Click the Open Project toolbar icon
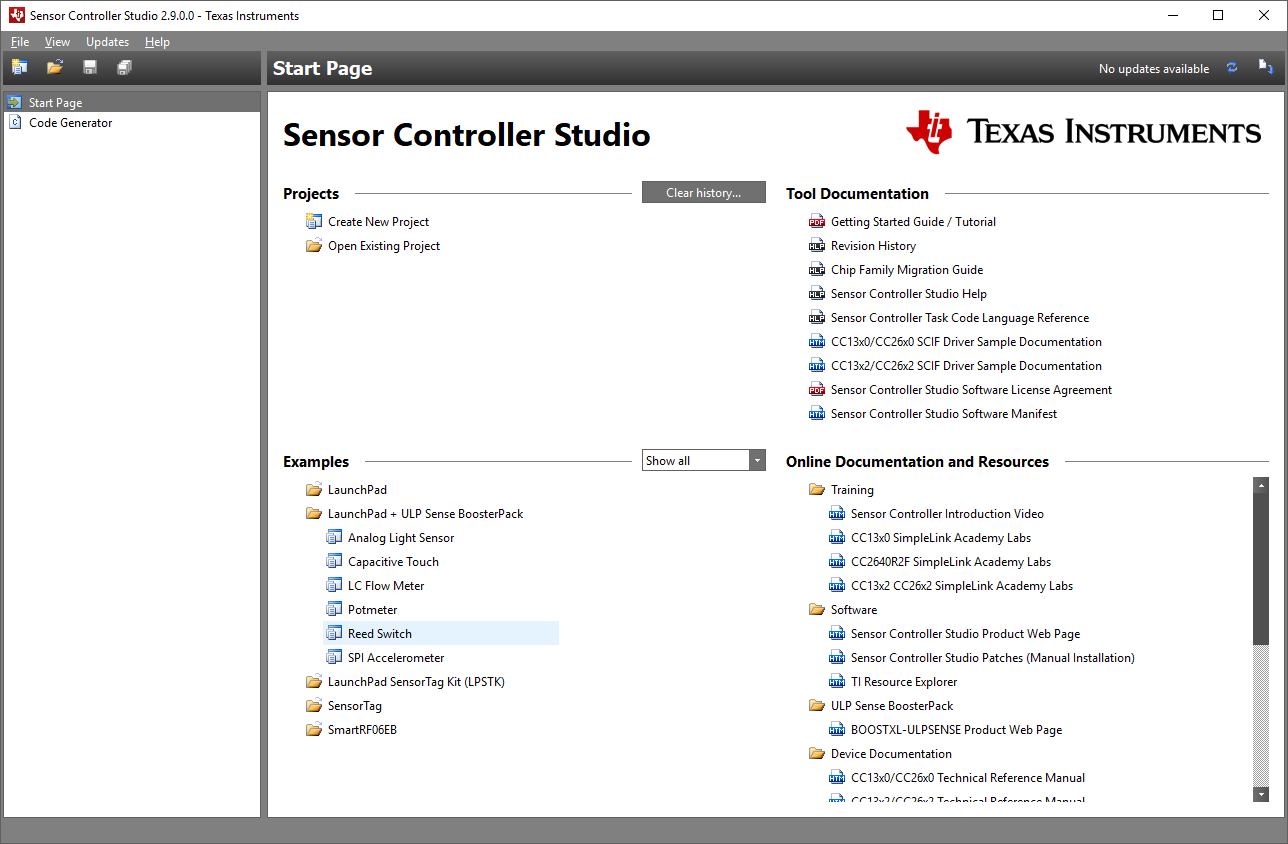This screenshot has width=1288, height=844. 55,67
